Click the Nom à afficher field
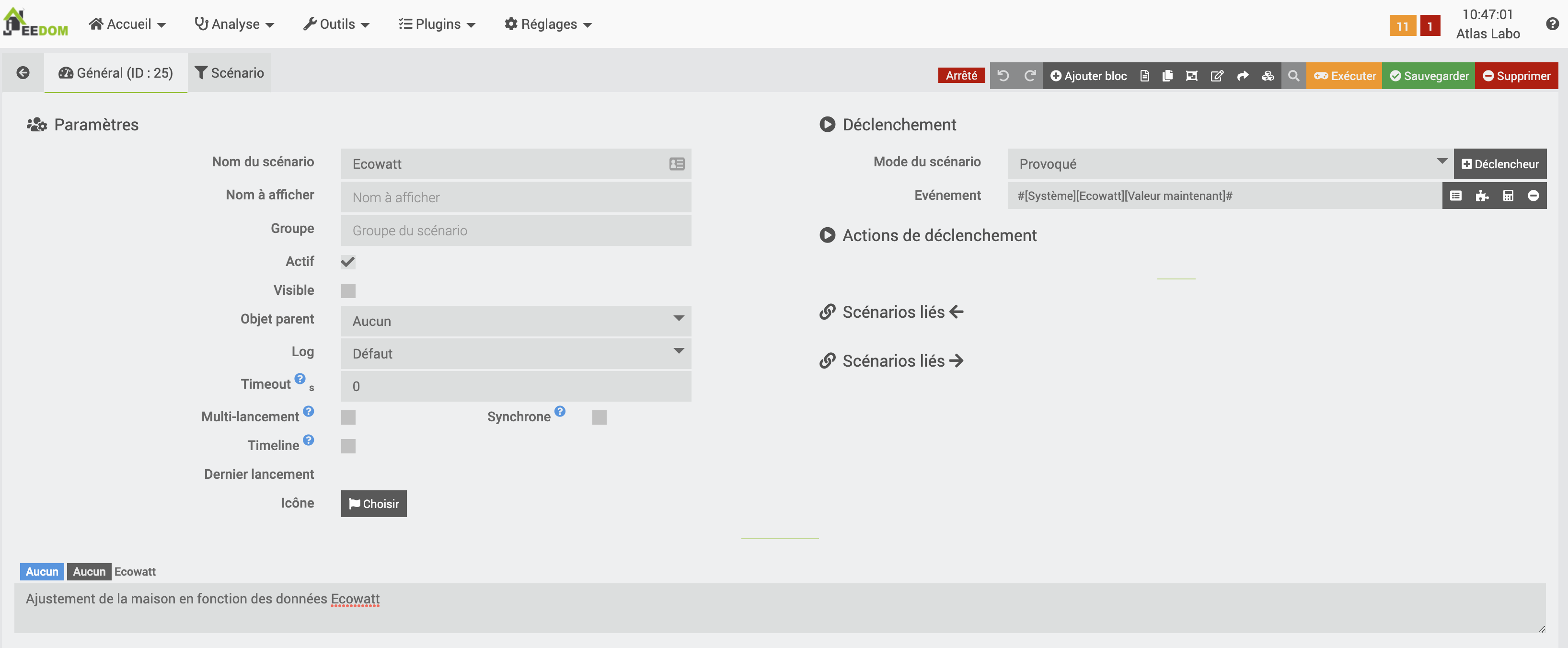The width and height of the screenshot is (1568, 648). pyautogui.click(x=516, y=197)
